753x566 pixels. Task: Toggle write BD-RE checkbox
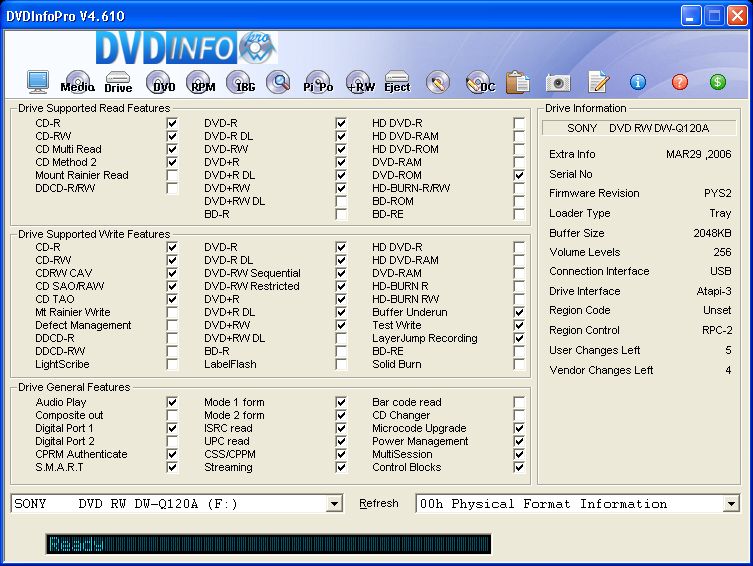point(519,351)
